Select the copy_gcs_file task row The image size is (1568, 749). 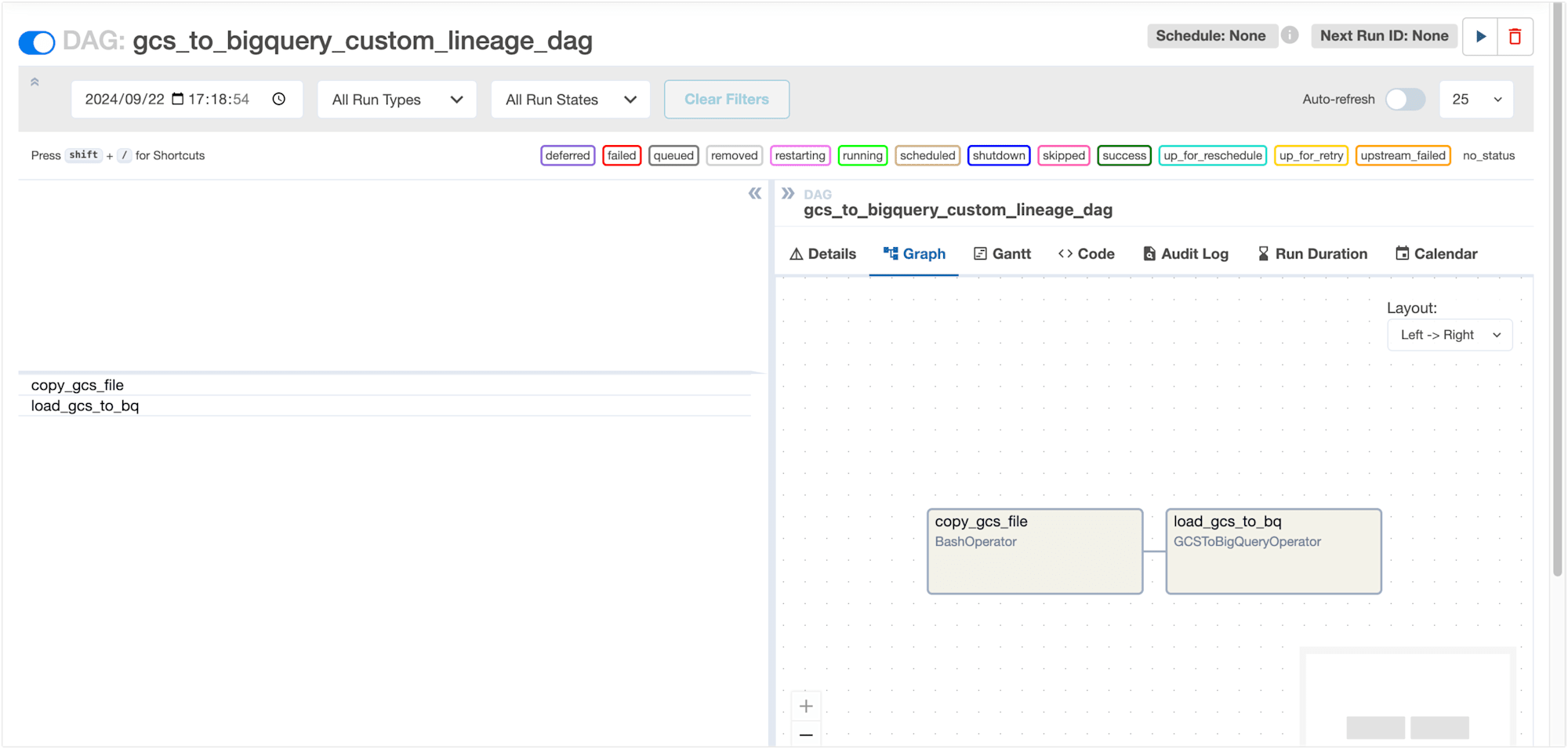click(384, 385)
